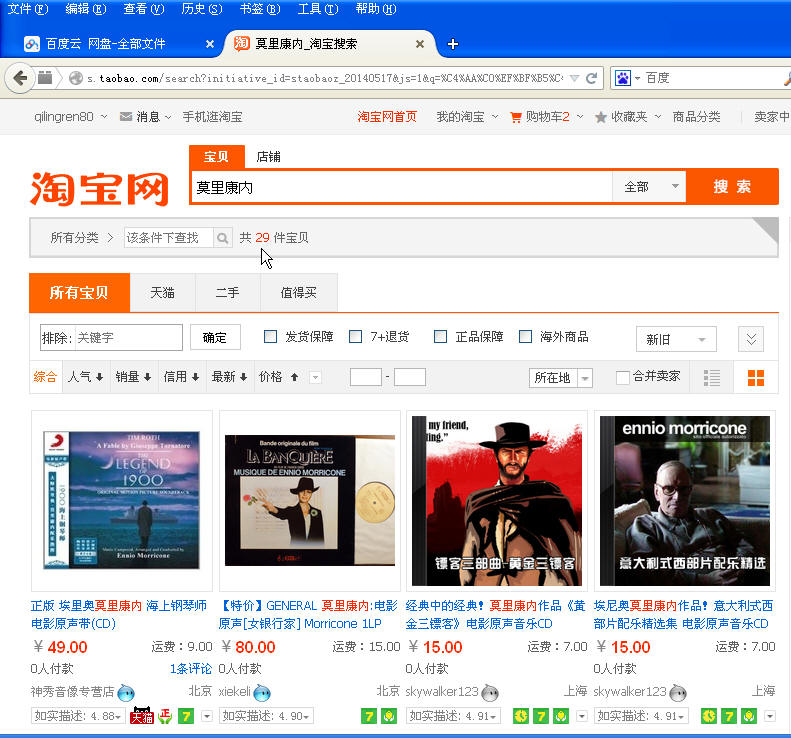Click the browser address bar URL

click(325, 78)
